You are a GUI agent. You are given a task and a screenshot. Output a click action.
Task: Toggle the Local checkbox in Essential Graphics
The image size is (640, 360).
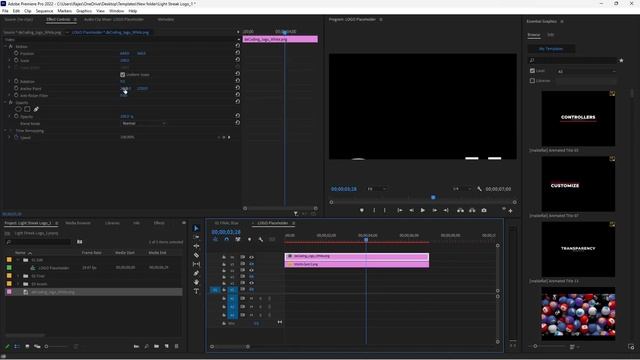532,71
